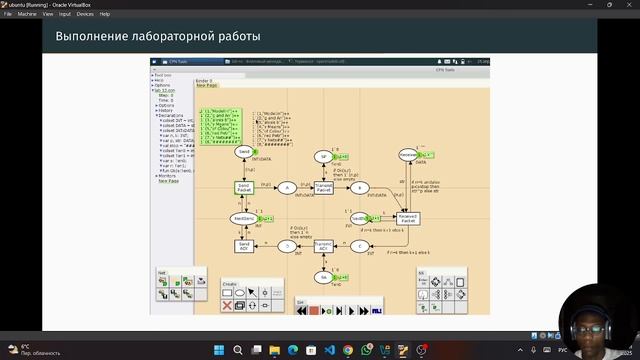This screenshot has height=360, width=640.
Task: Open the VirtualBox Devices menu
Action: click(85, 14)
